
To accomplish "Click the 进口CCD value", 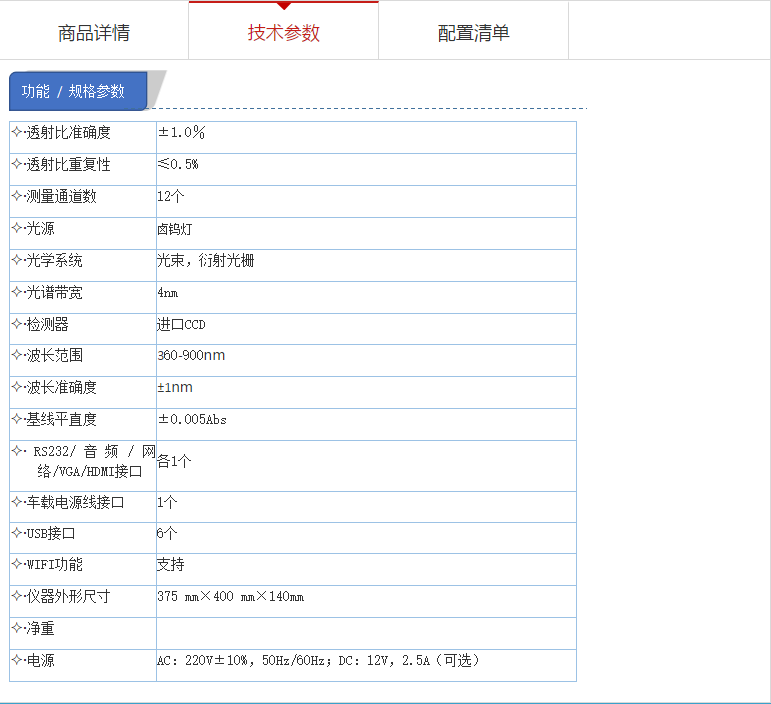I will click(x=181, y=324).
